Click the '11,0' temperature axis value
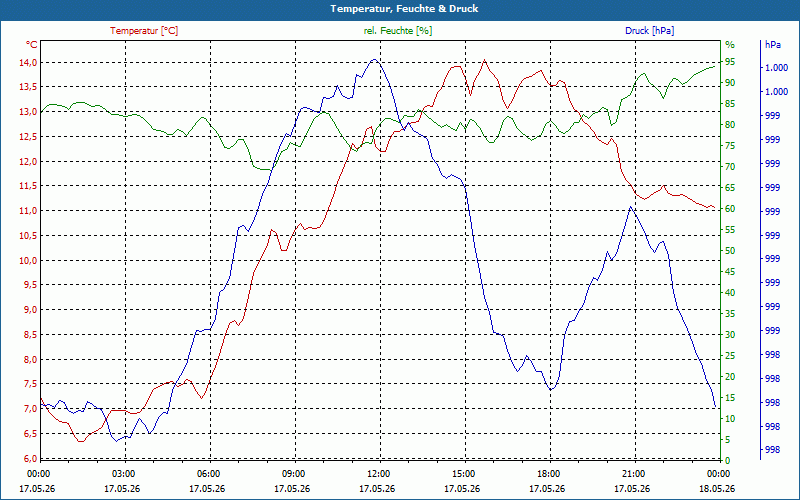800x500 pixels. pos(28,211)
